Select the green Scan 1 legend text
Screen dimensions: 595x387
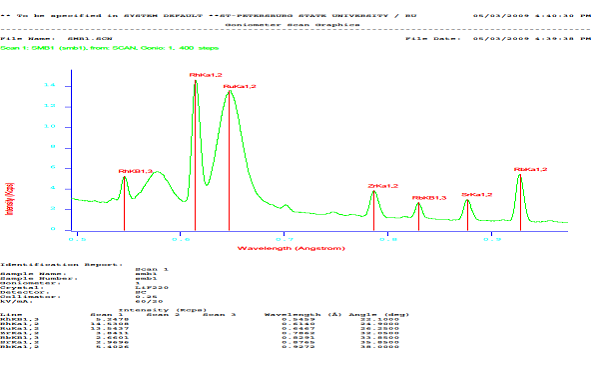(109, 48)
